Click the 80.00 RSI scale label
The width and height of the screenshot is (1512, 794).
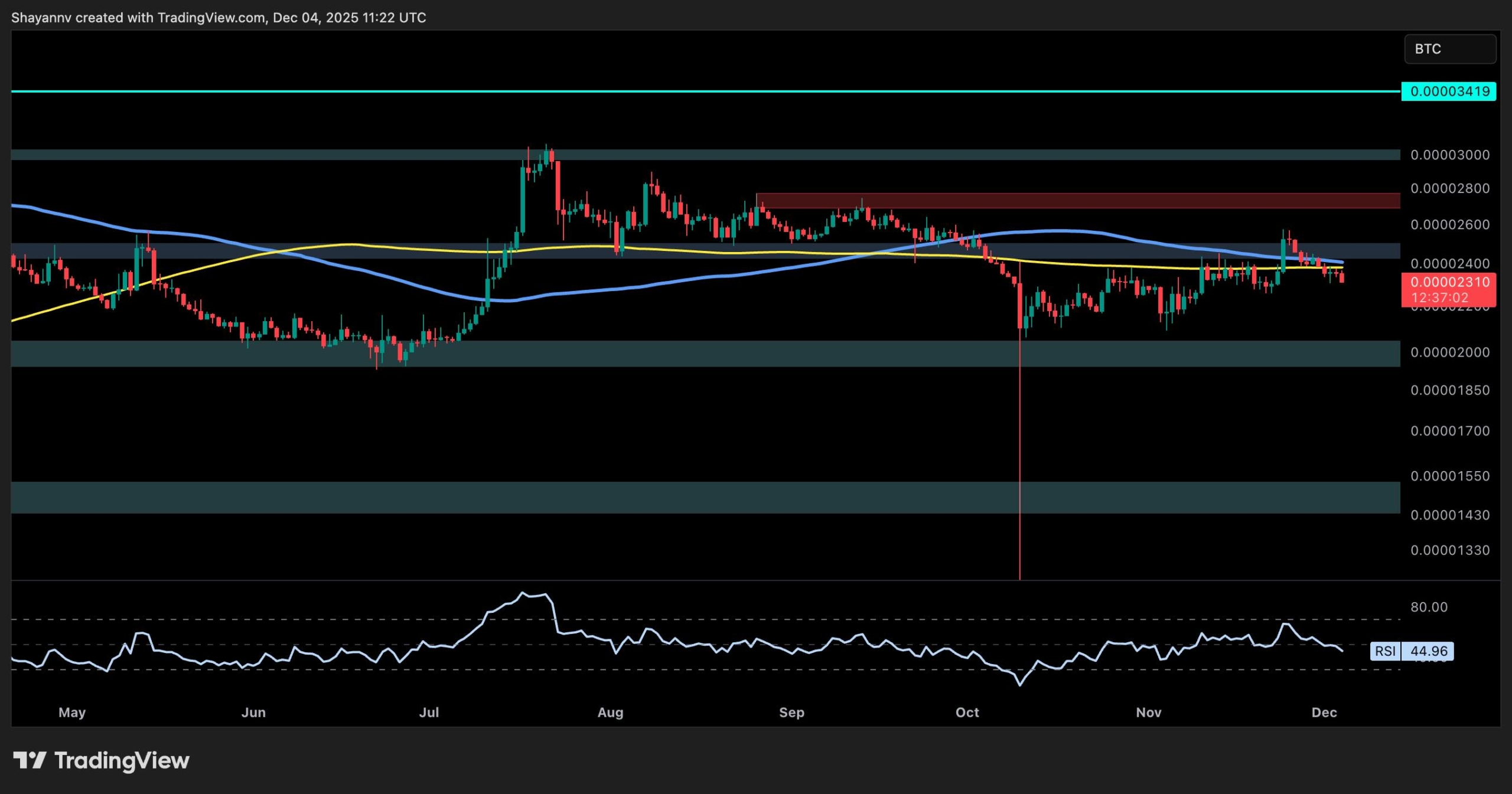pos(1428,607)
